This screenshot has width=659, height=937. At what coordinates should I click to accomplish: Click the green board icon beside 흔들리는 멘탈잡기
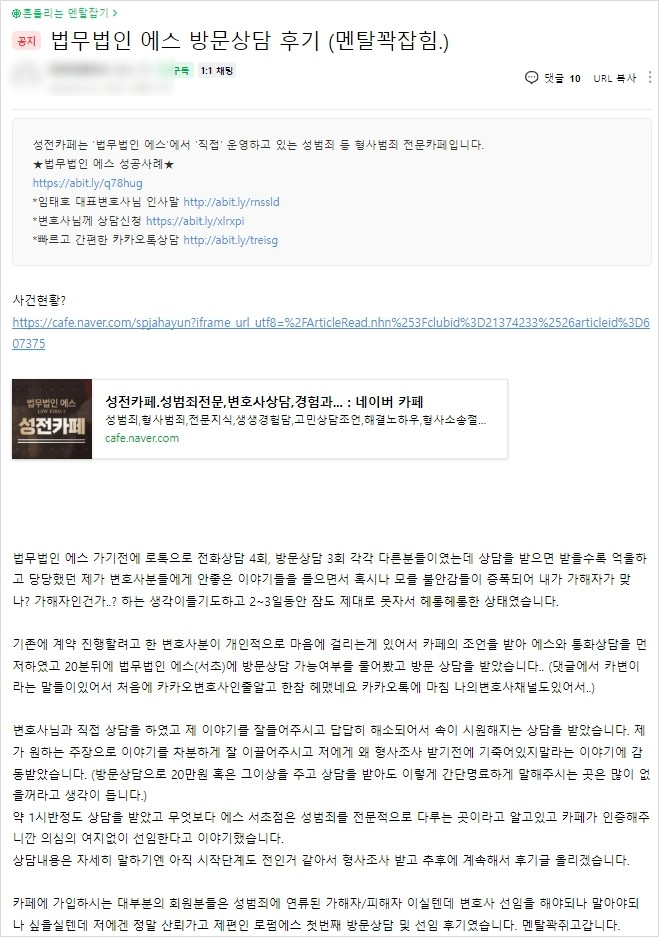pyautogui.click(x=16, y=13)
